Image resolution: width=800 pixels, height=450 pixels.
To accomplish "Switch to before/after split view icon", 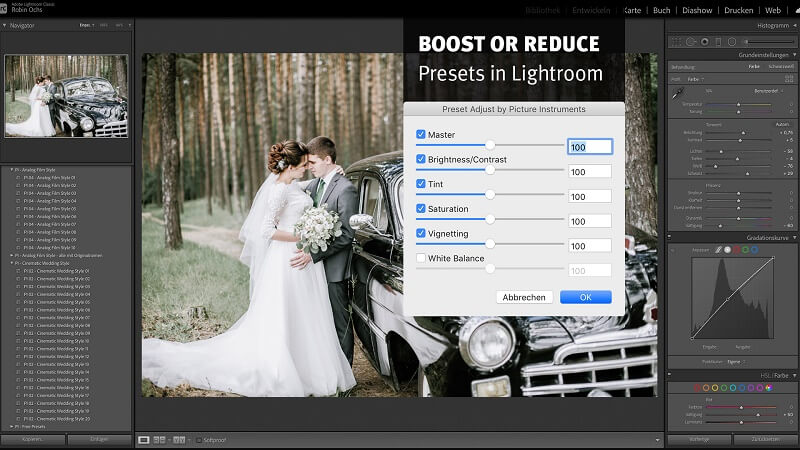I will (160, 440).
